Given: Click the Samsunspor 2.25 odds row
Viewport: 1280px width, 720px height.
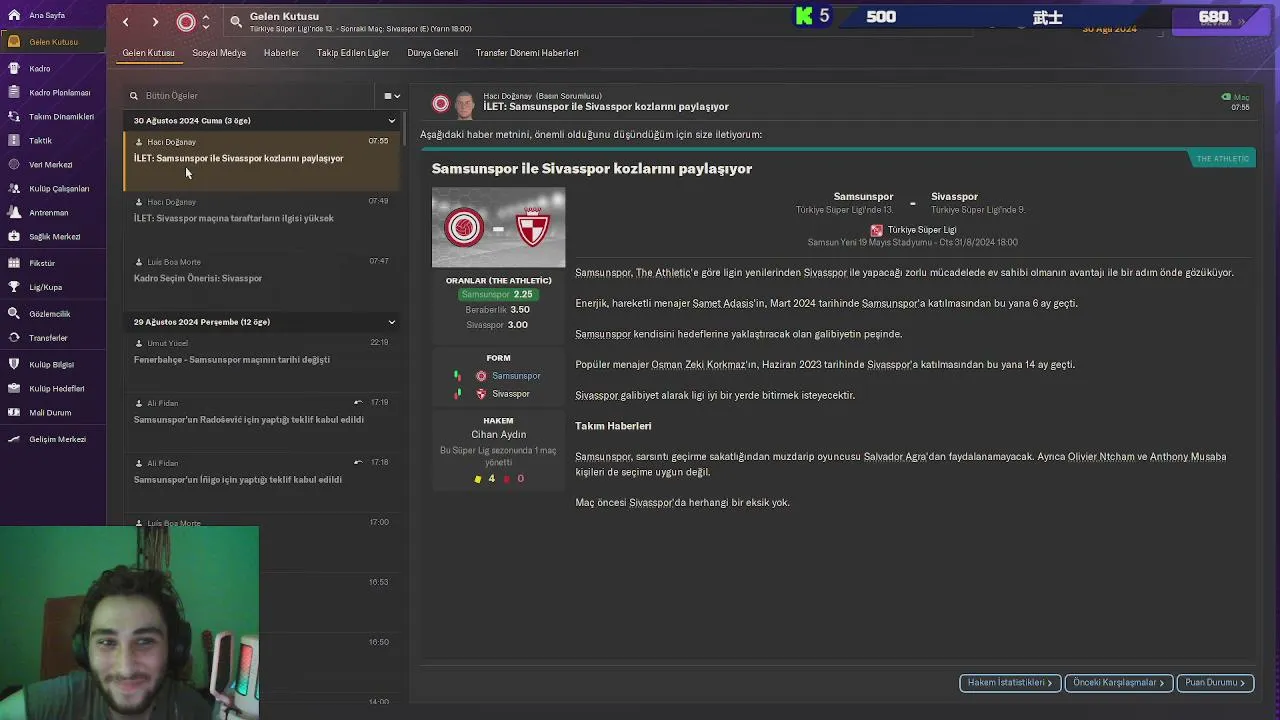Looking at the screenshot, I should click(x=497, y=295).
